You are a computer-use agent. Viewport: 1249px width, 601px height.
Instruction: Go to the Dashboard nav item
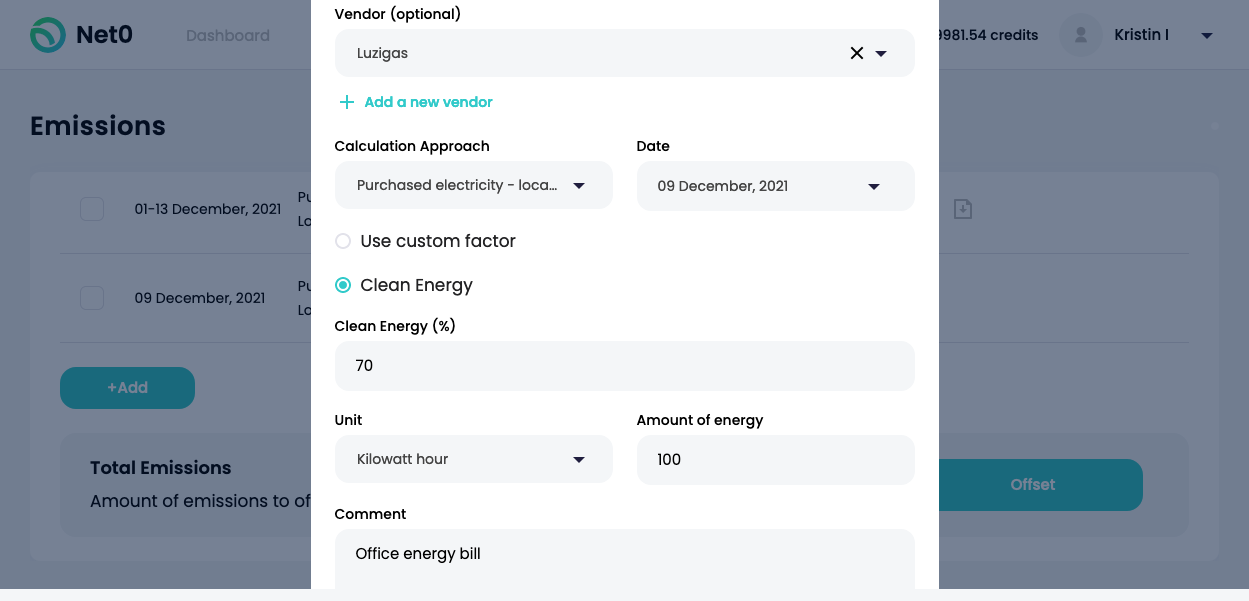tap(228, 36)
